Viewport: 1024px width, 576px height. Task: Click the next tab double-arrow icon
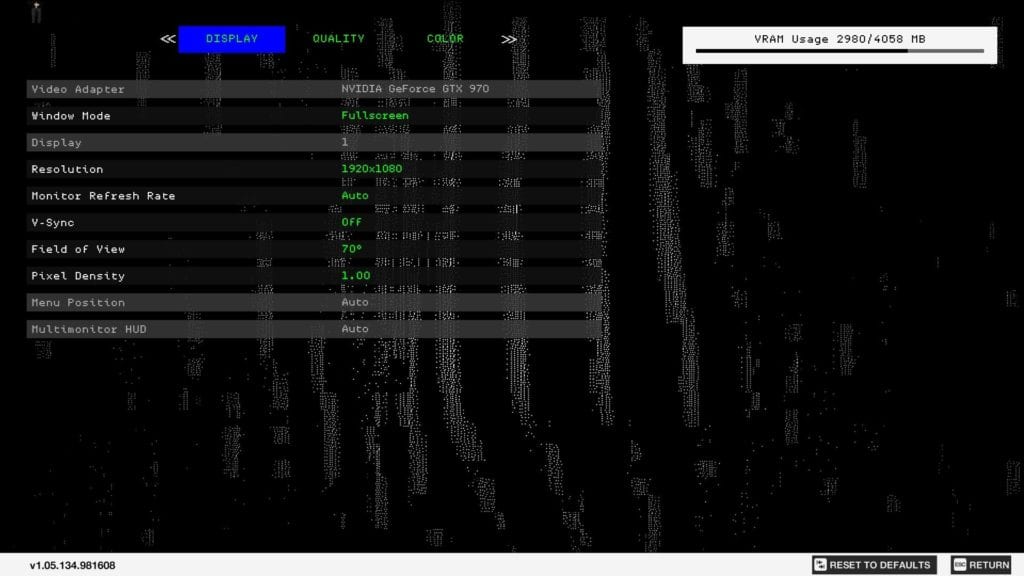pos(509,39)
